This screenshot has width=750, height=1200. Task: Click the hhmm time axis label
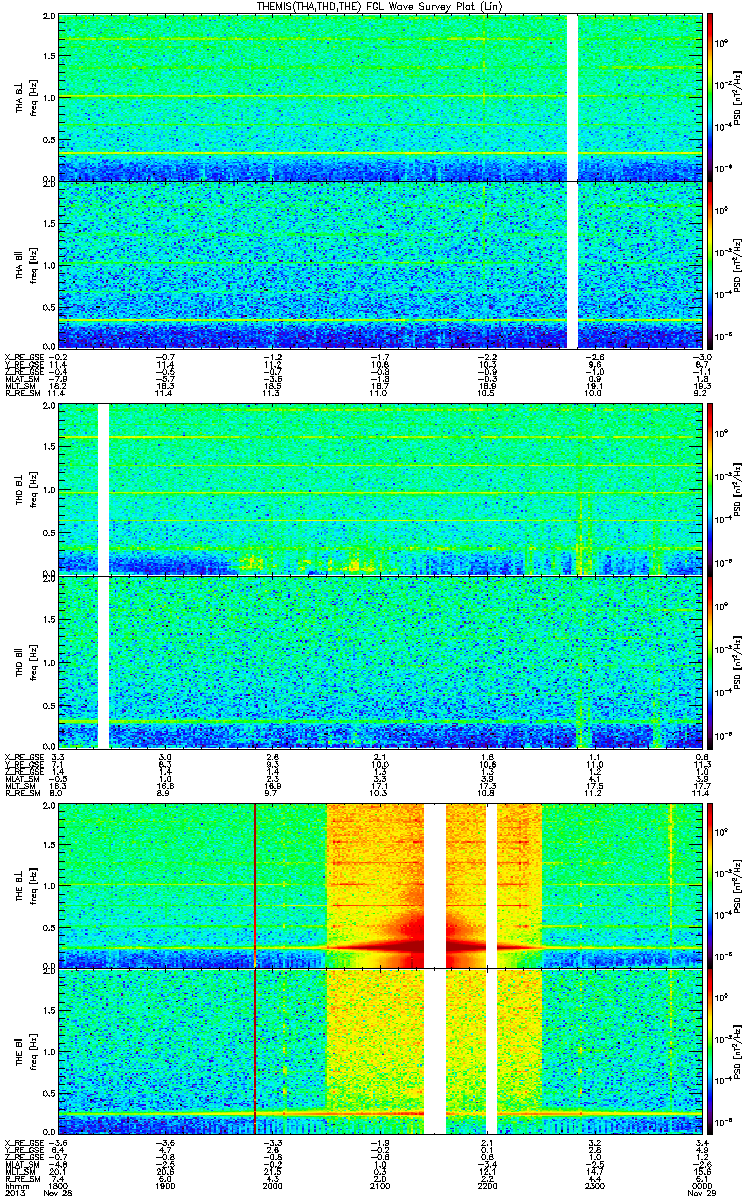pos(15,1186)
